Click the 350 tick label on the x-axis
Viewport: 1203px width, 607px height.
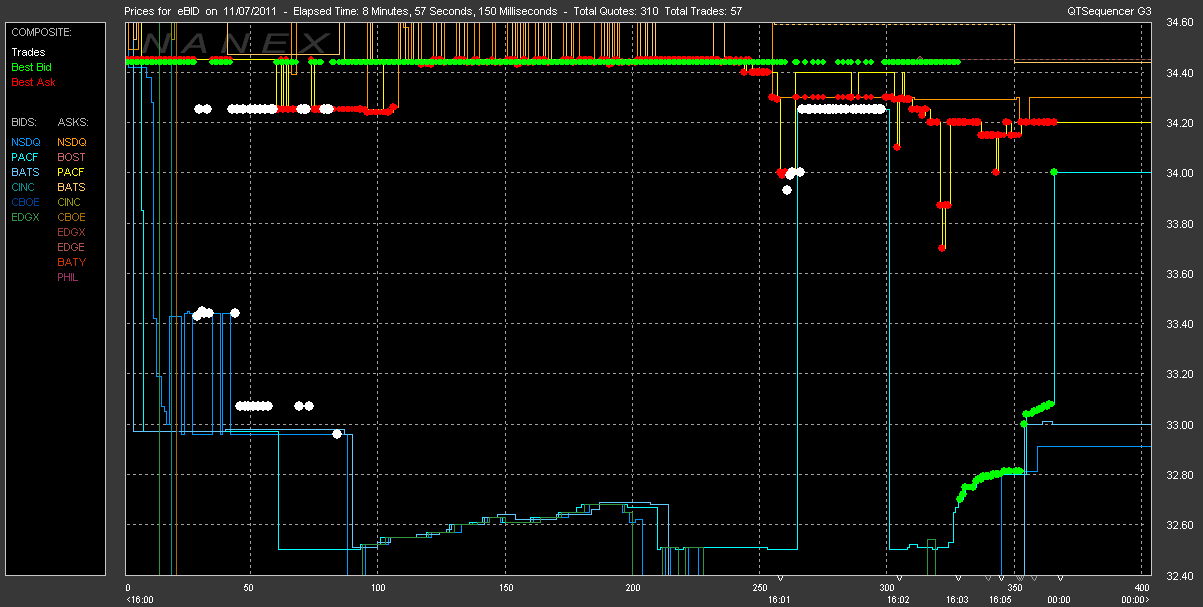coord(1015,588)
